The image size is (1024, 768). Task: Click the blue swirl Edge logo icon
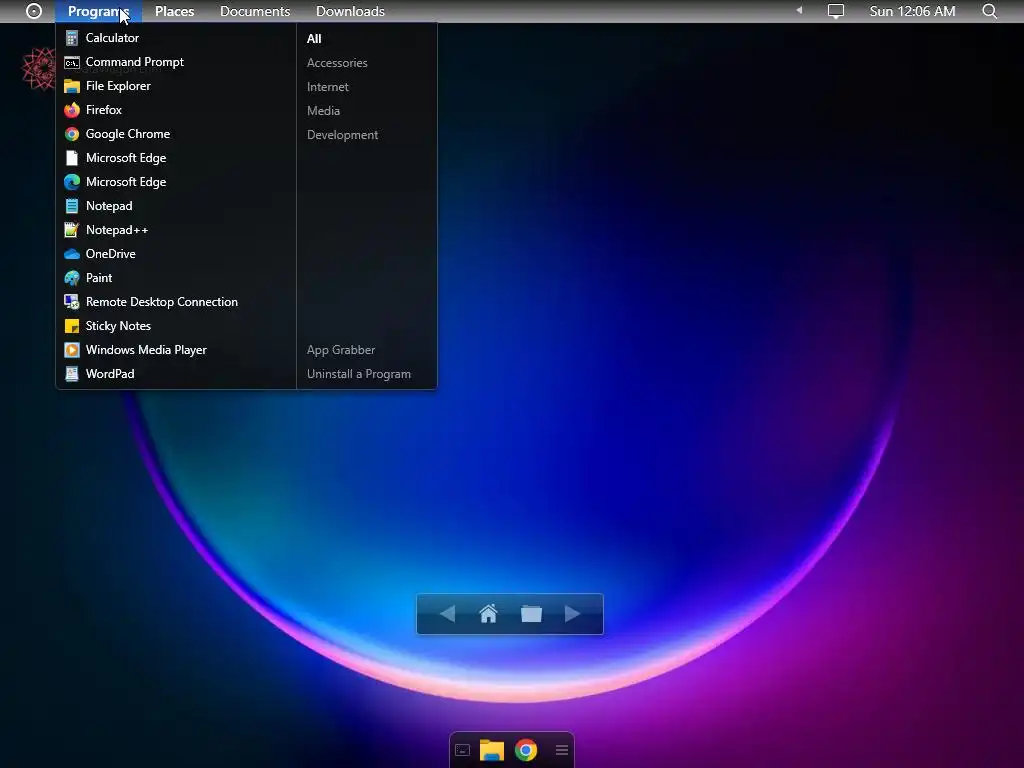tap(72, 182)
